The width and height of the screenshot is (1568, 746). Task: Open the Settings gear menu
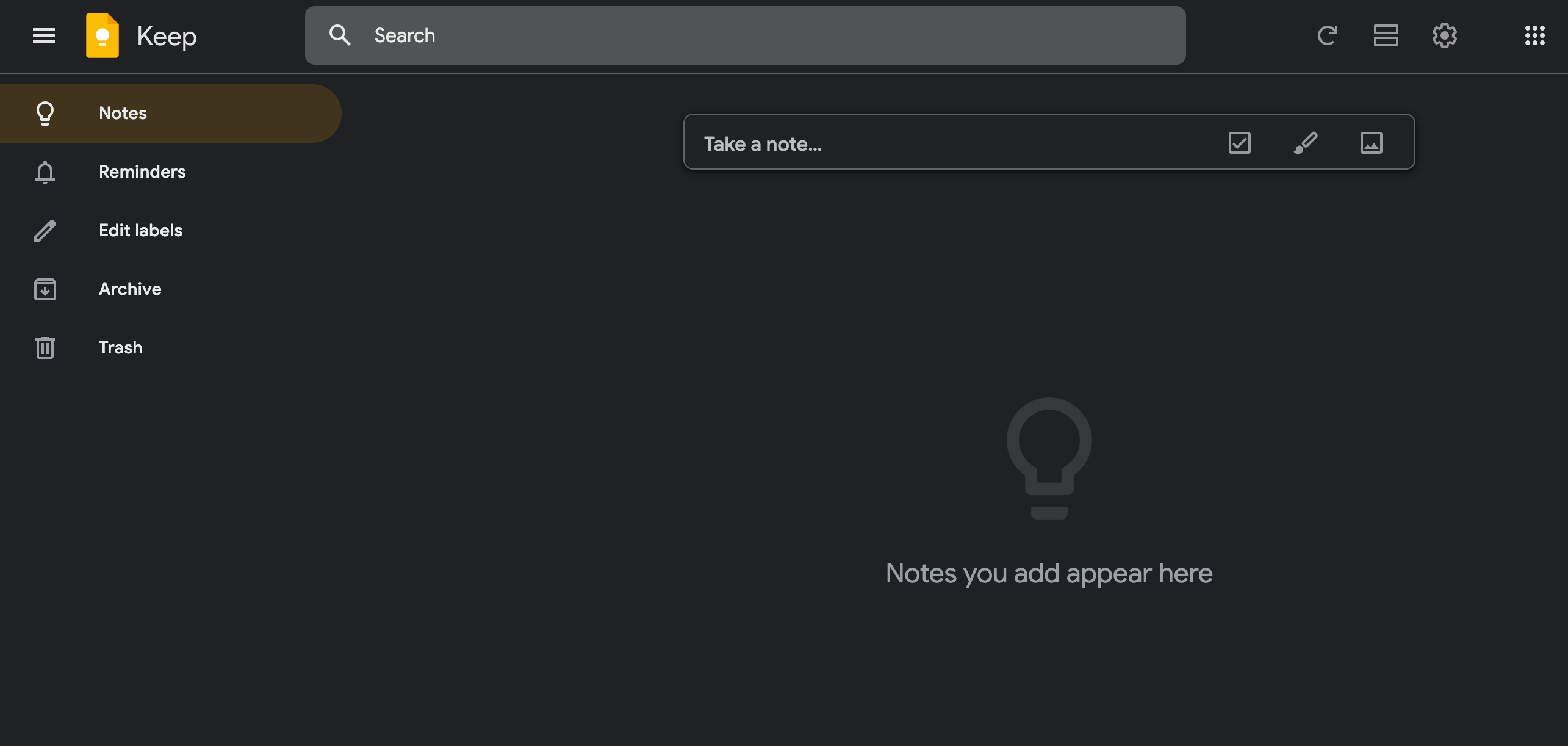1444,35
